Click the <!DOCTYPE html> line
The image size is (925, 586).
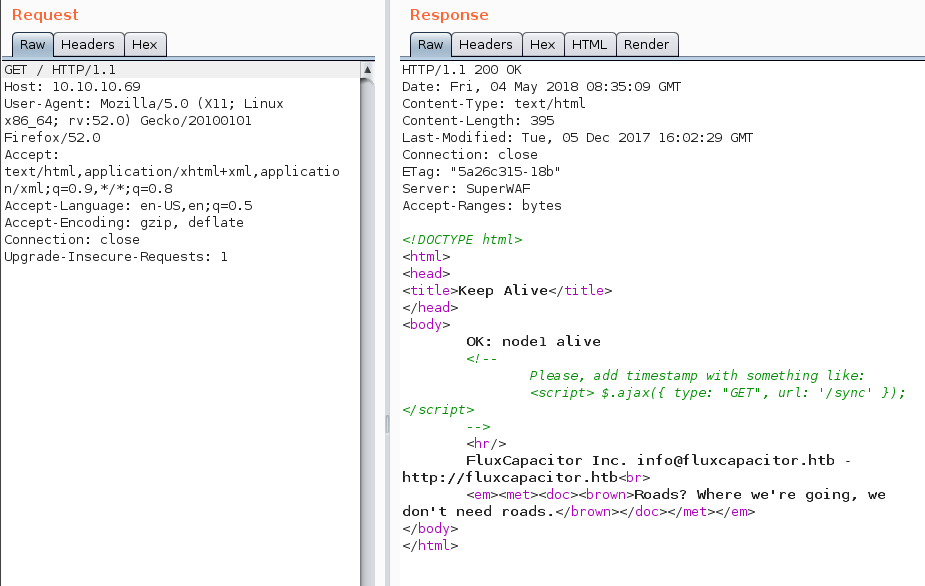coord(462,240)
